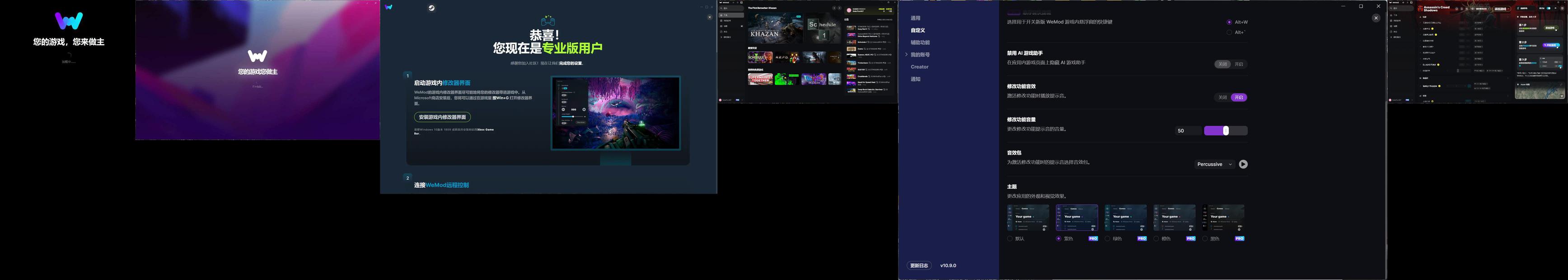Click the 安装游戏内修改器界面 button
The height and width of the screenshot is (280, 1568).
[x=442, y=117]
